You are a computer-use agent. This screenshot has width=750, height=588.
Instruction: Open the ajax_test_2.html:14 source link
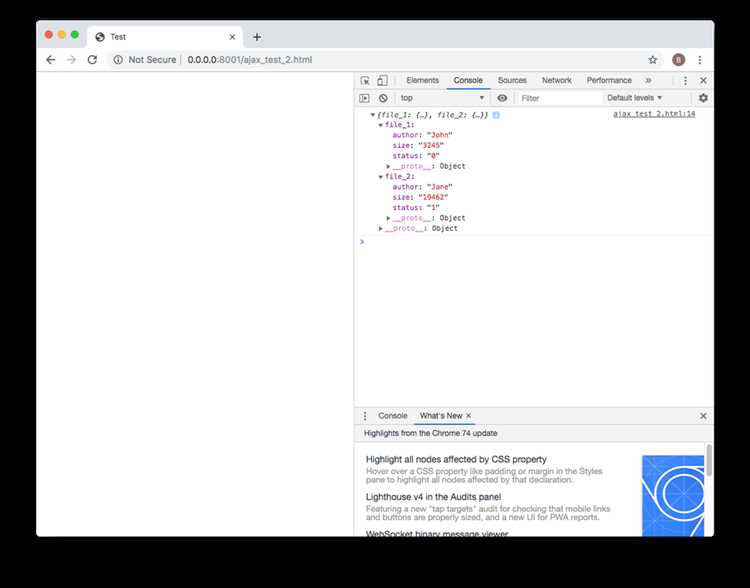654,114
